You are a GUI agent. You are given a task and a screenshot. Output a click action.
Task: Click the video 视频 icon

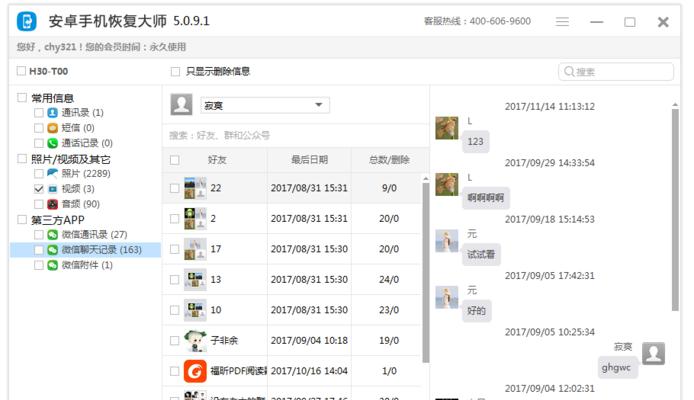coord(52,189)
